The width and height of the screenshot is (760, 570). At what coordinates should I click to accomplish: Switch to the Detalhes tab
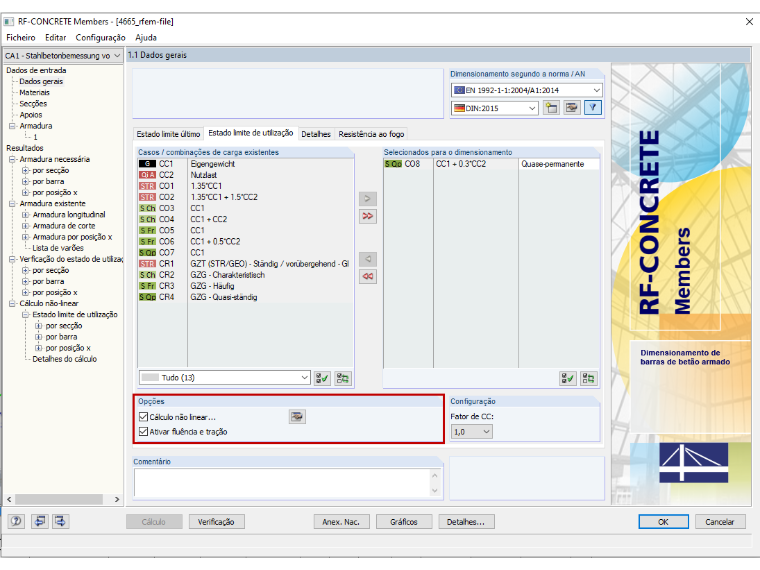click(316, 134)
